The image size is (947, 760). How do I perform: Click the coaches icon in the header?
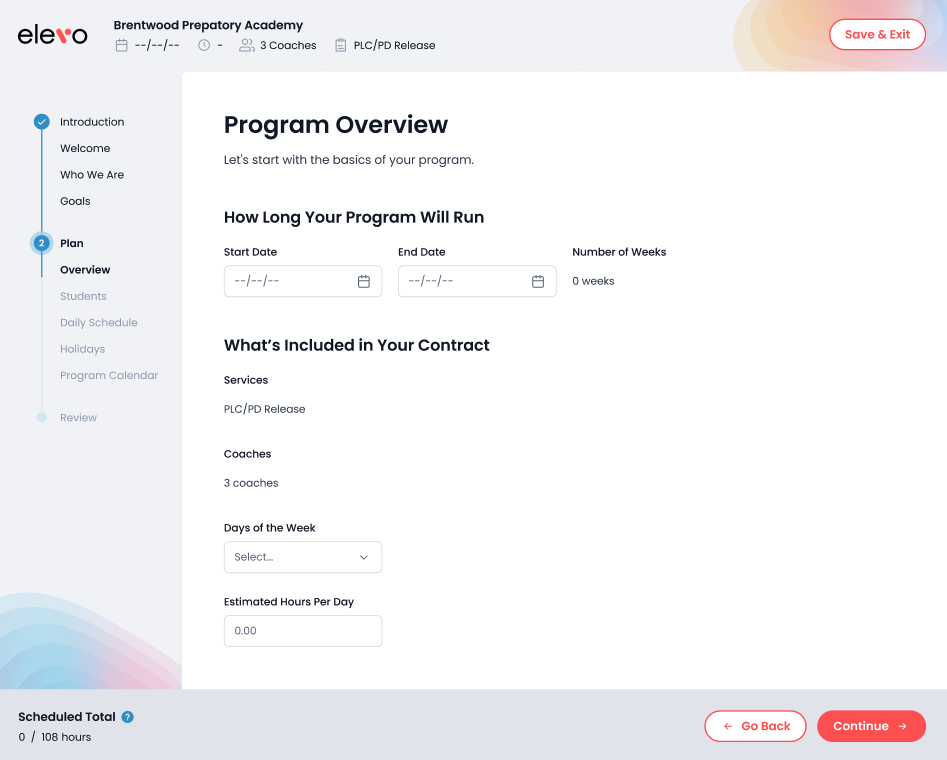coord(246,45)
